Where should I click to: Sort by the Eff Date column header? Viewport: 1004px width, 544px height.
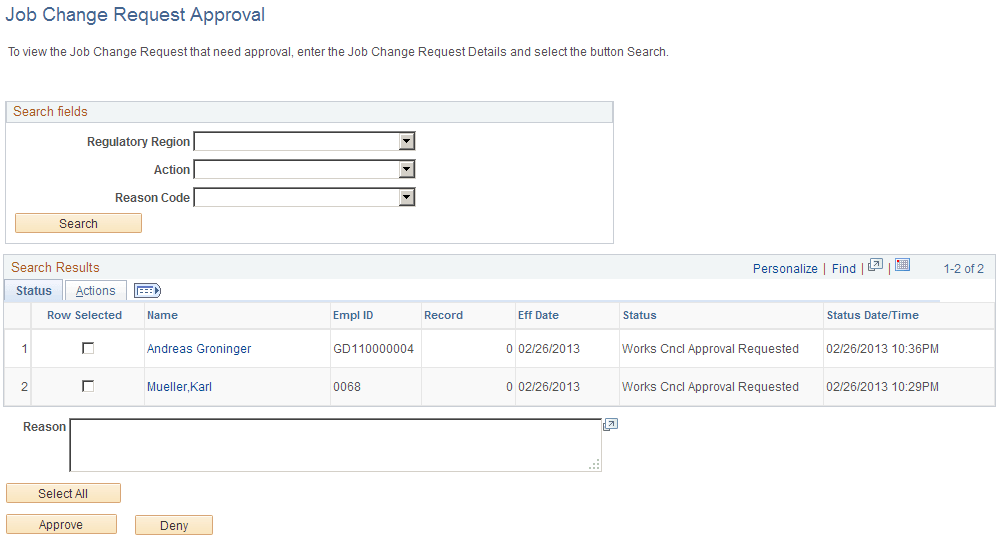[x=538, y=315]
